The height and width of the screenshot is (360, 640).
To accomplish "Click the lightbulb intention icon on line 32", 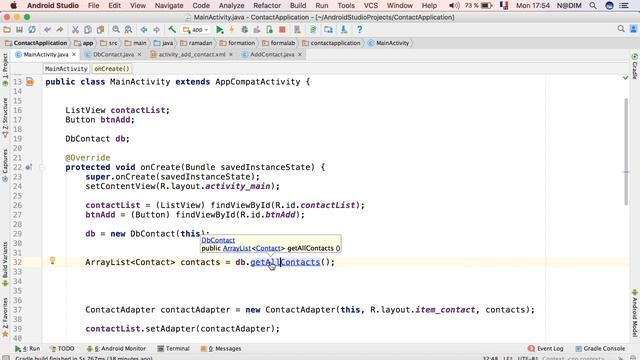I will 52,260.
